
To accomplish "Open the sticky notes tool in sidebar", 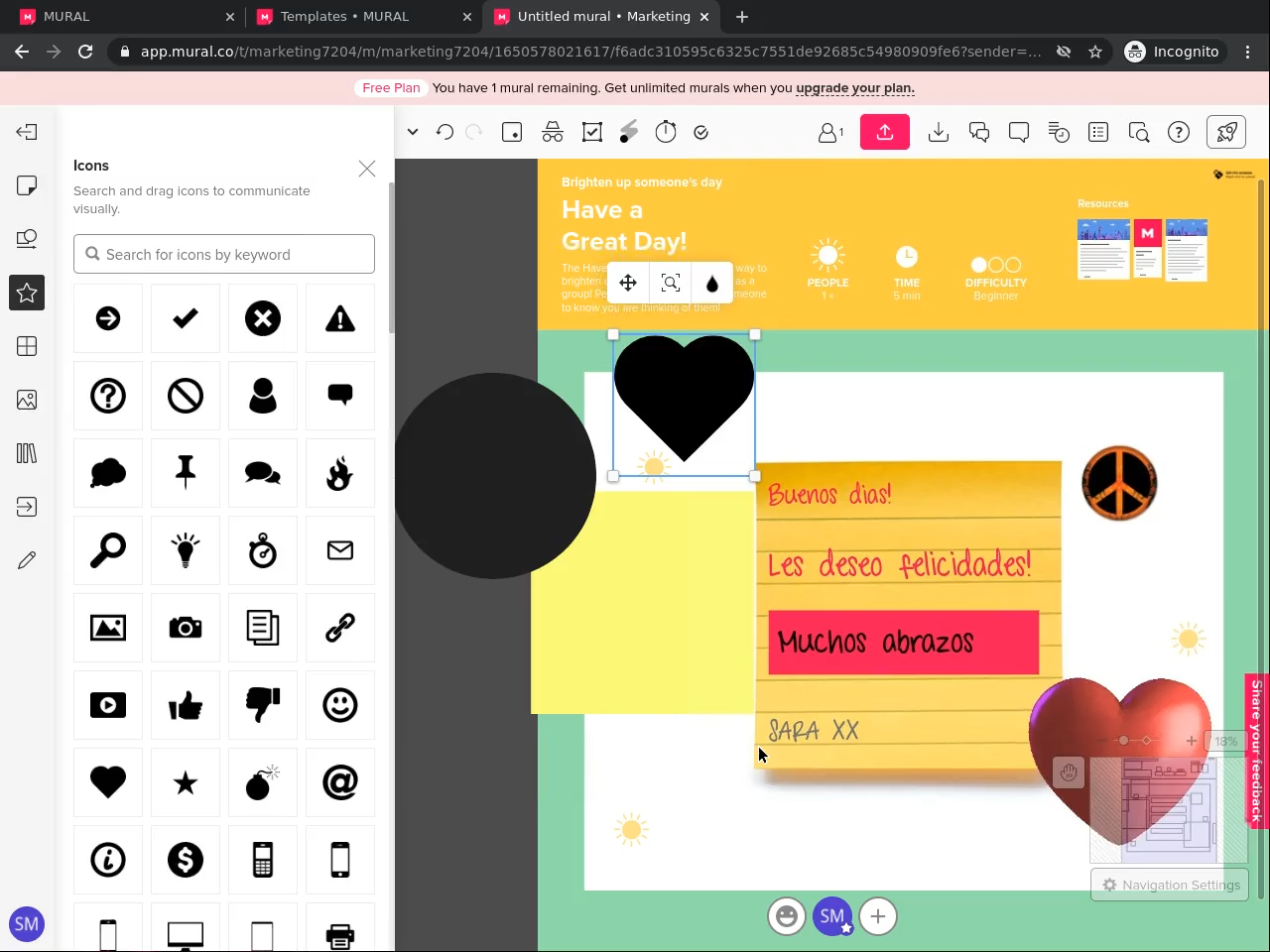I will 27,185.
